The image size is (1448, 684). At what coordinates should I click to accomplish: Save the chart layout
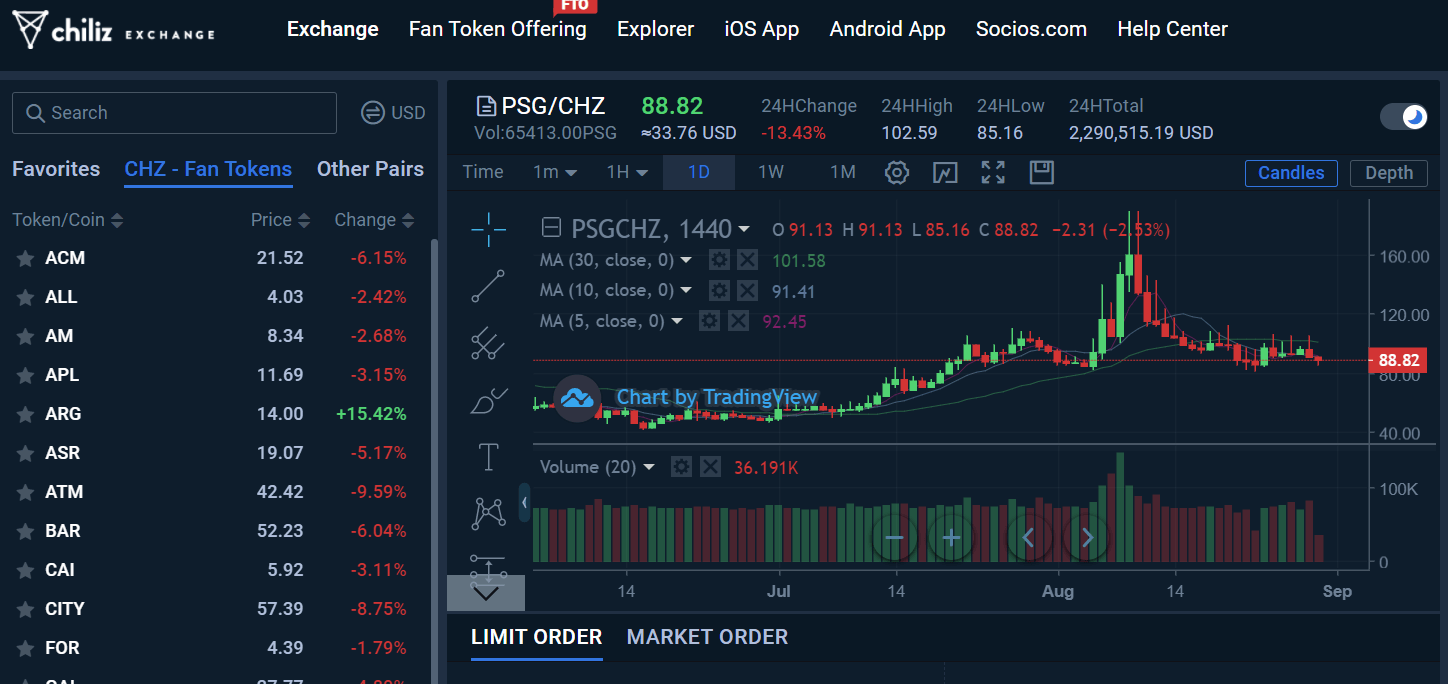(x=1041, y=172)
